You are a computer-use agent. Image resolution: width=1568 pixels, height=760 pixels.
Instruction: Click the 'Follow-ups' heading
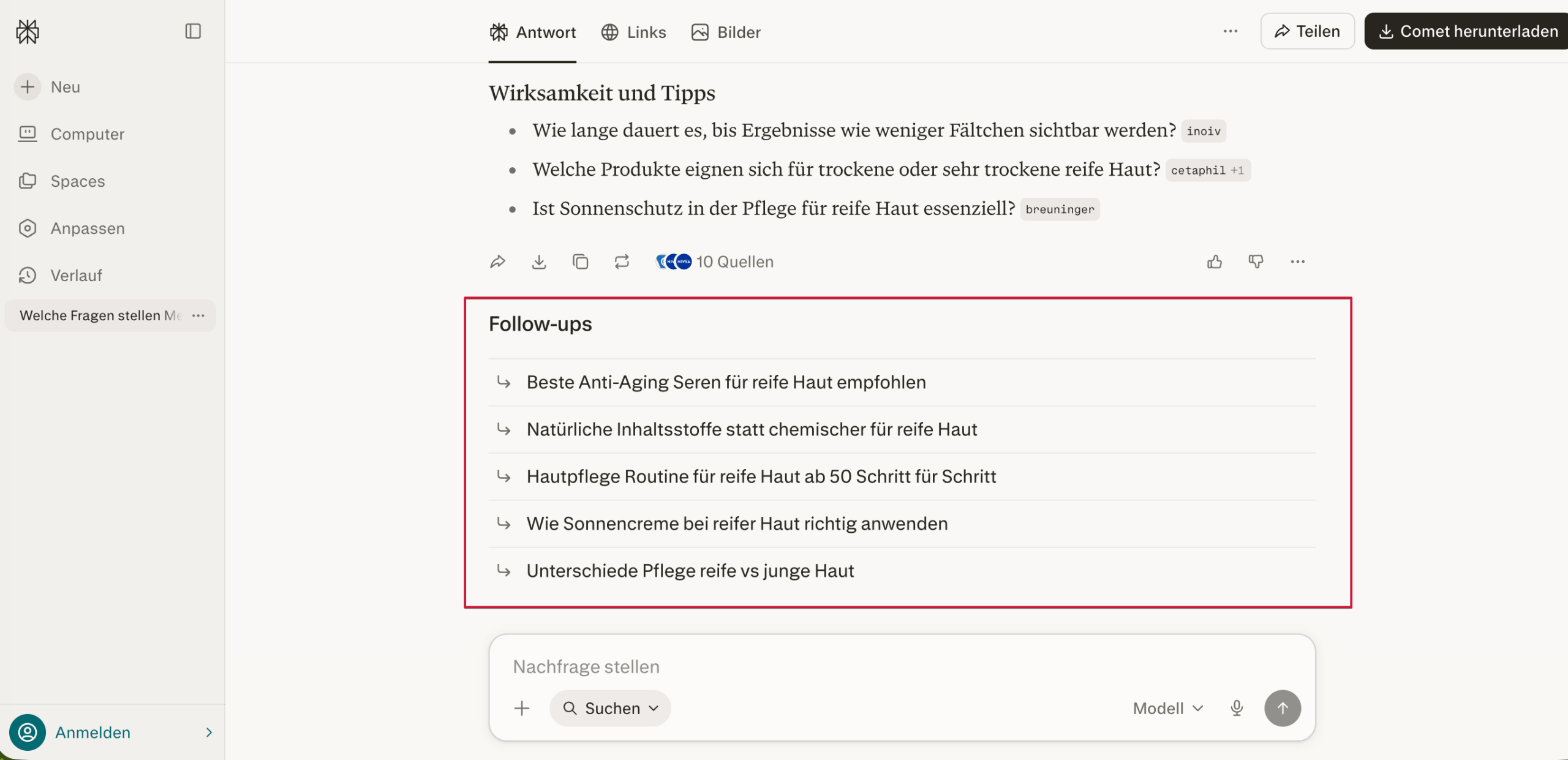pos(540,324)
